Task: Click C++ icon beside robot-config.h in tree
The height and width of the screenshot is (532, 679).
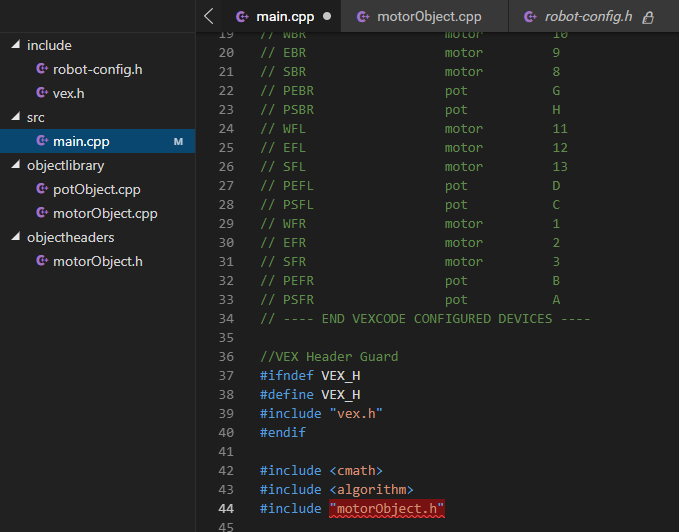Action: (42, 68)
